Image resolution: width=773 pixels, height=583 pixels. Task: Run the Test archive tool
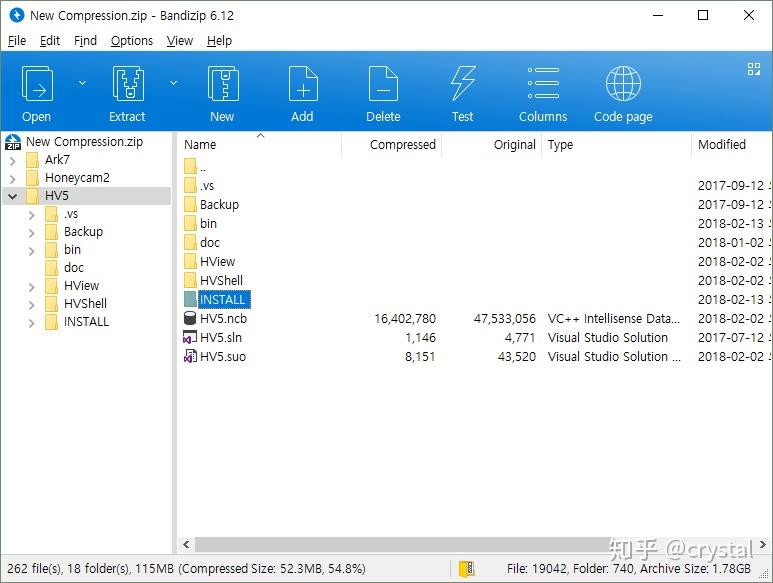(463, 83)
